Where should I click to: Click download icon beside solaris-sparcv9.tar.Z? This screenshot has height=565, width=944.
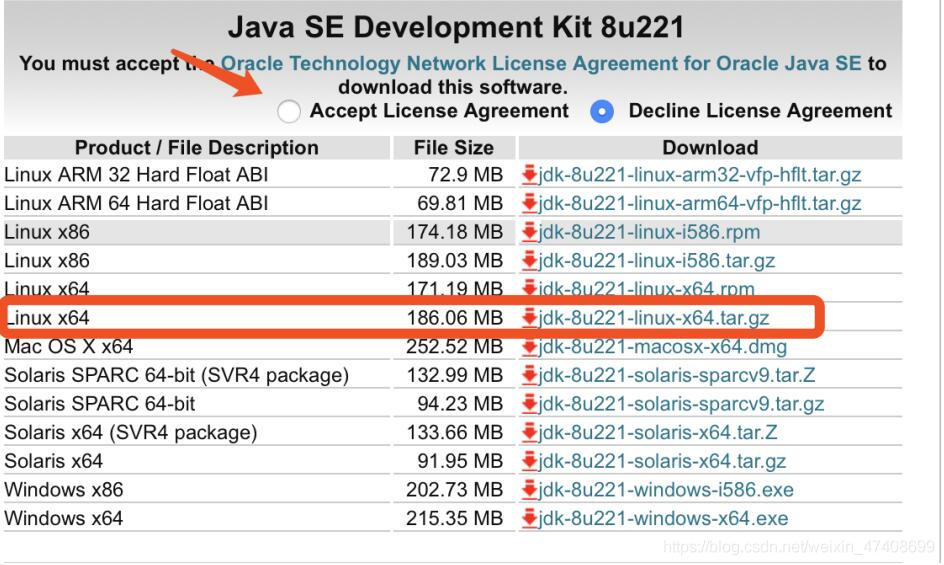pyautogui.click(x=529, y=375)
